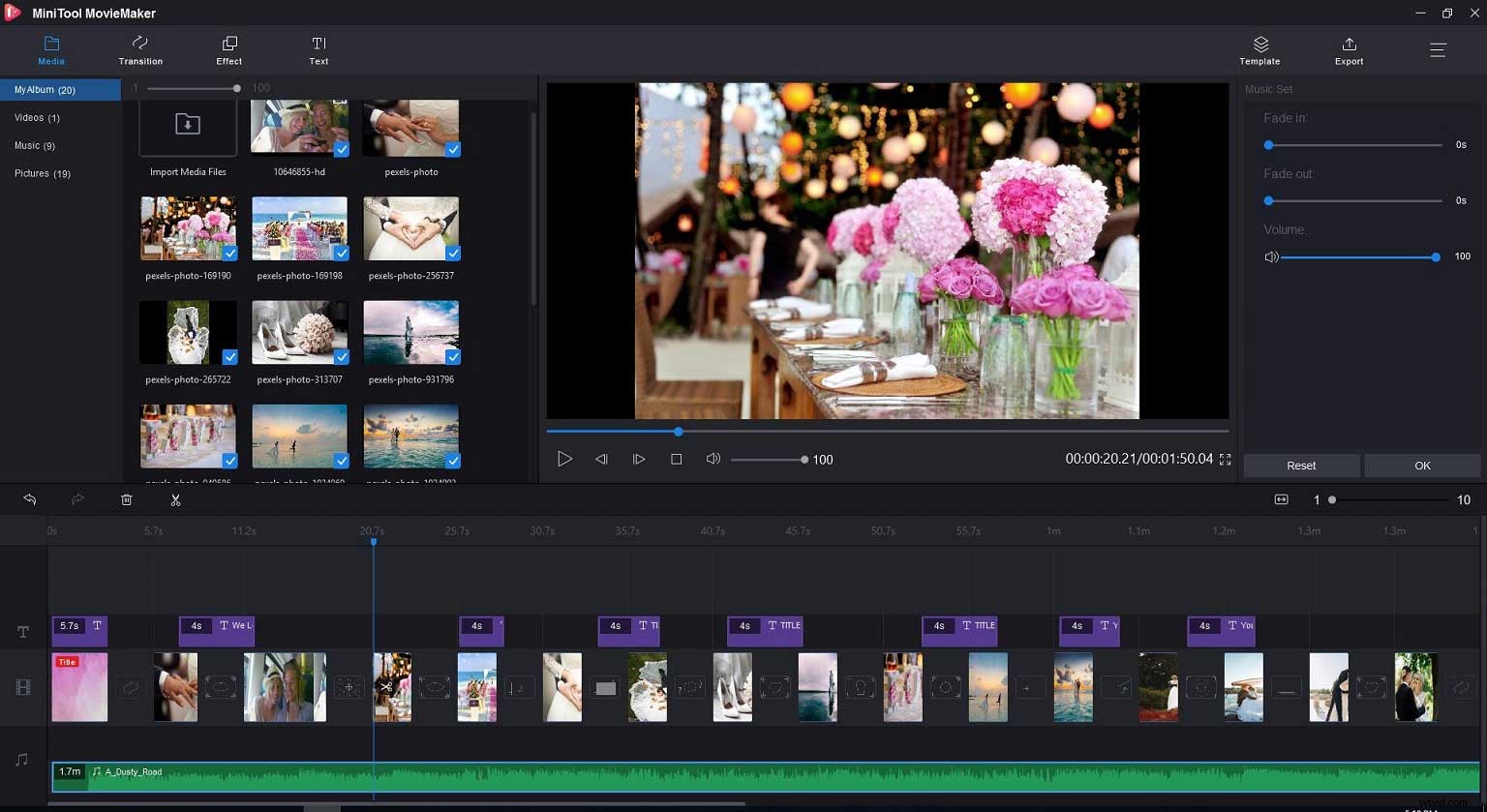This screenshot has width=1487, height=812.
Task: Toggle selection check on pexels-photo-256737
Action: 452,253
